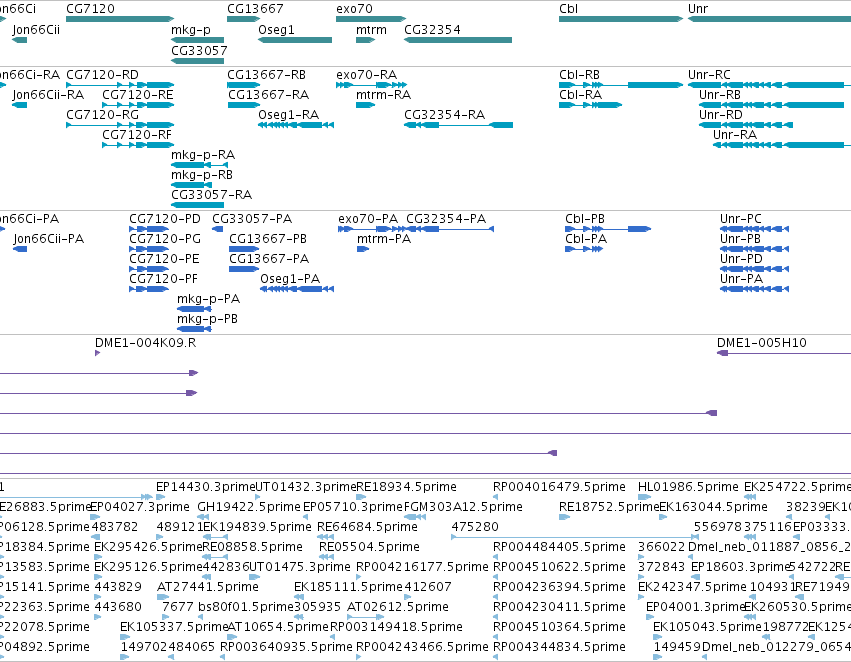This screenshot has height=662, width=851.
Task: Select protein CG7120-PG
Action: 149,249
